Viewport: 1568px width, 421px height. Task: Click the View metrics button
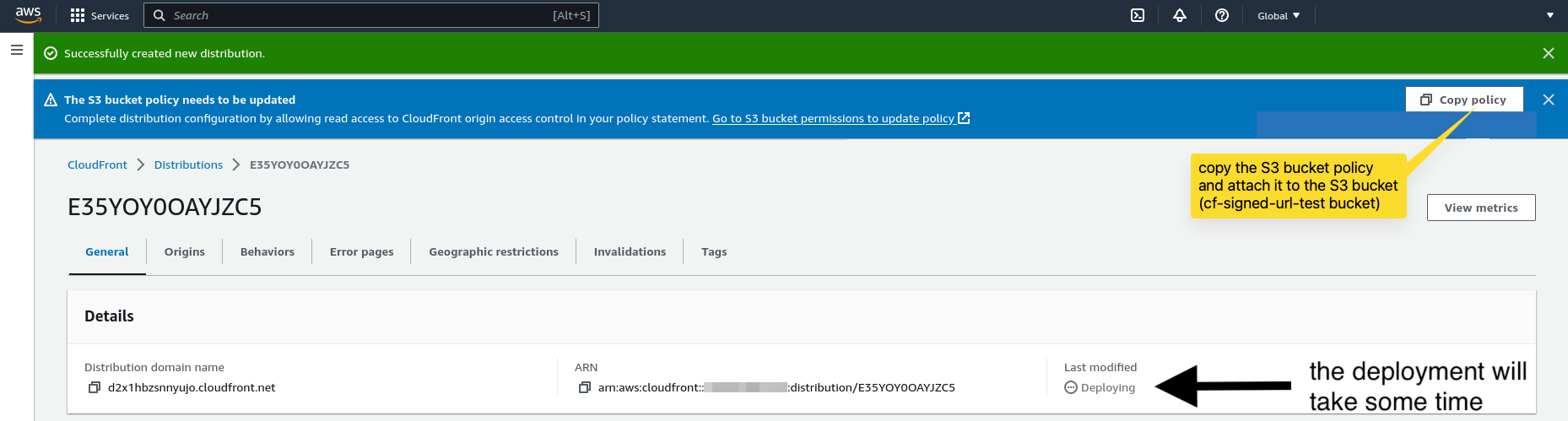[1481, 208]
